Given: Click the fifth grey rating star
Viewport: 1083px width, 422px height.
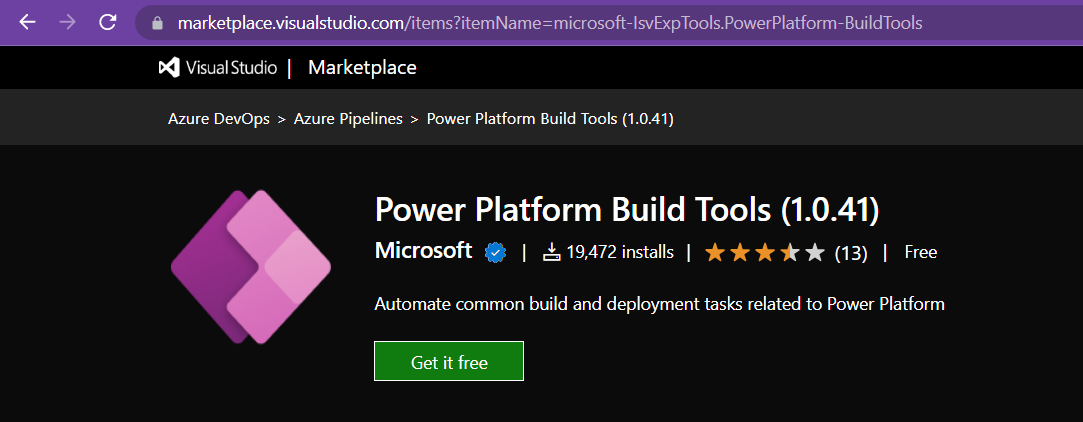Looking at the screenshot, I should (x=815, y=252).
